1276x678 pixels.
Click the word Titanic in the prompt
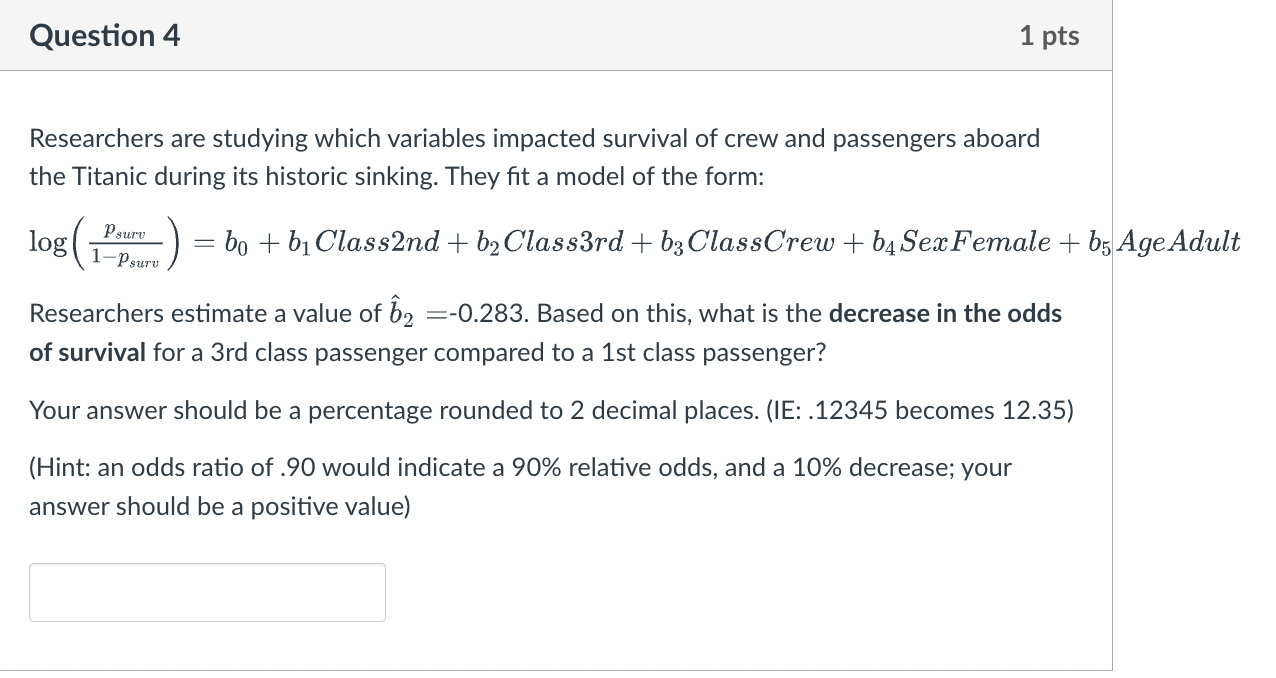click(104, 177)
